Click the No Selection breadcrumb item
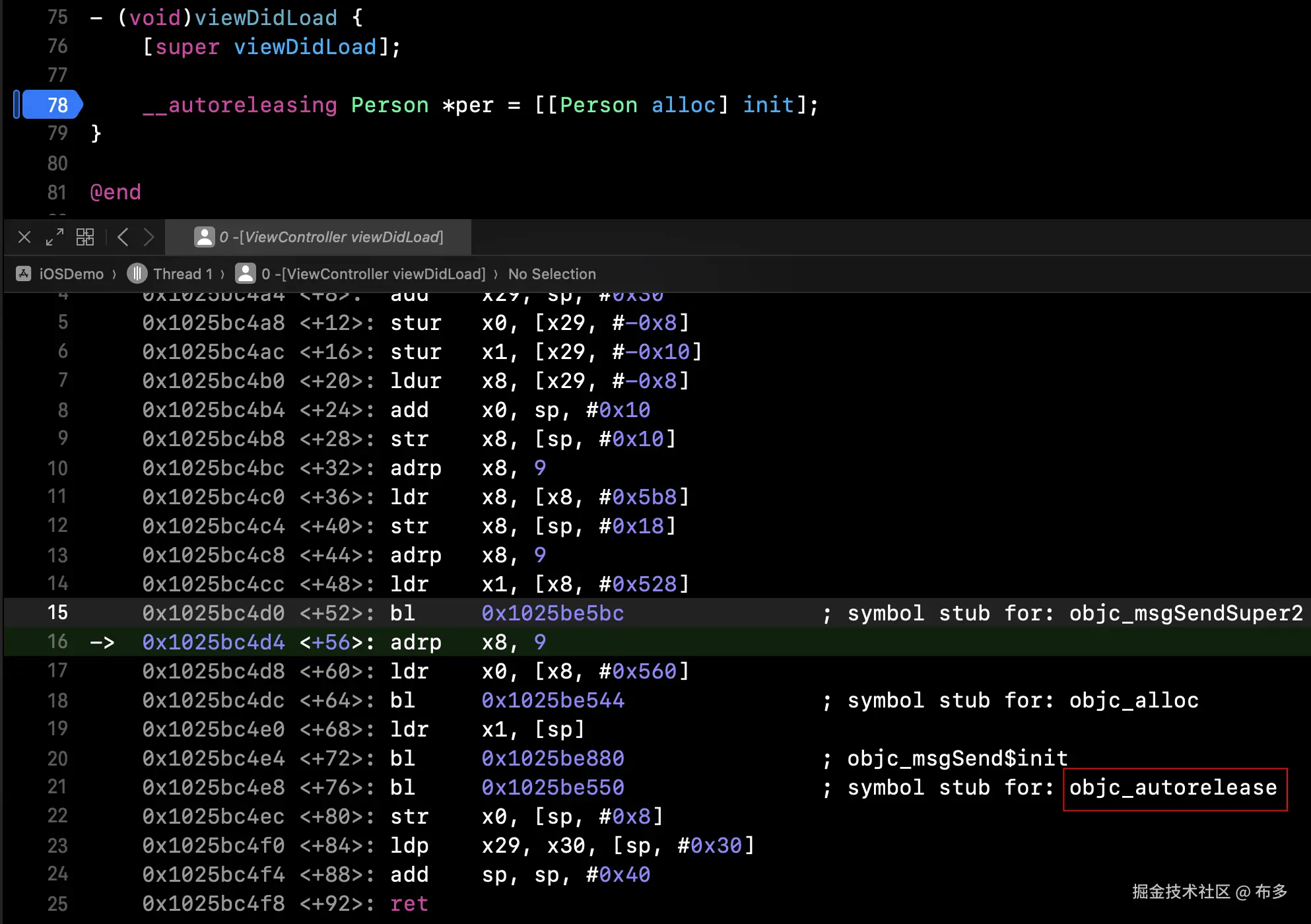Image resolution: width=1311 pixels, height=924 pixels. (x=552, y=274)
